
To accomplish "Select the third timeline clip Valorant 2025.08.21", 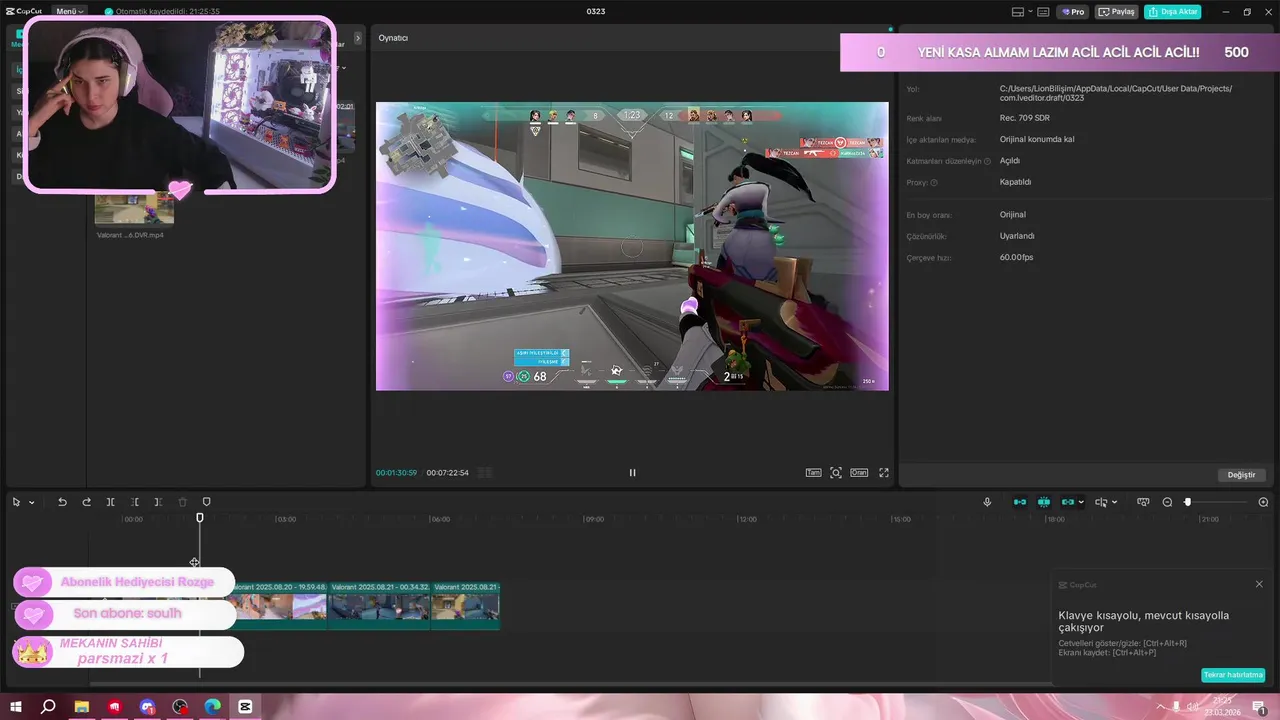I will 466,606.
